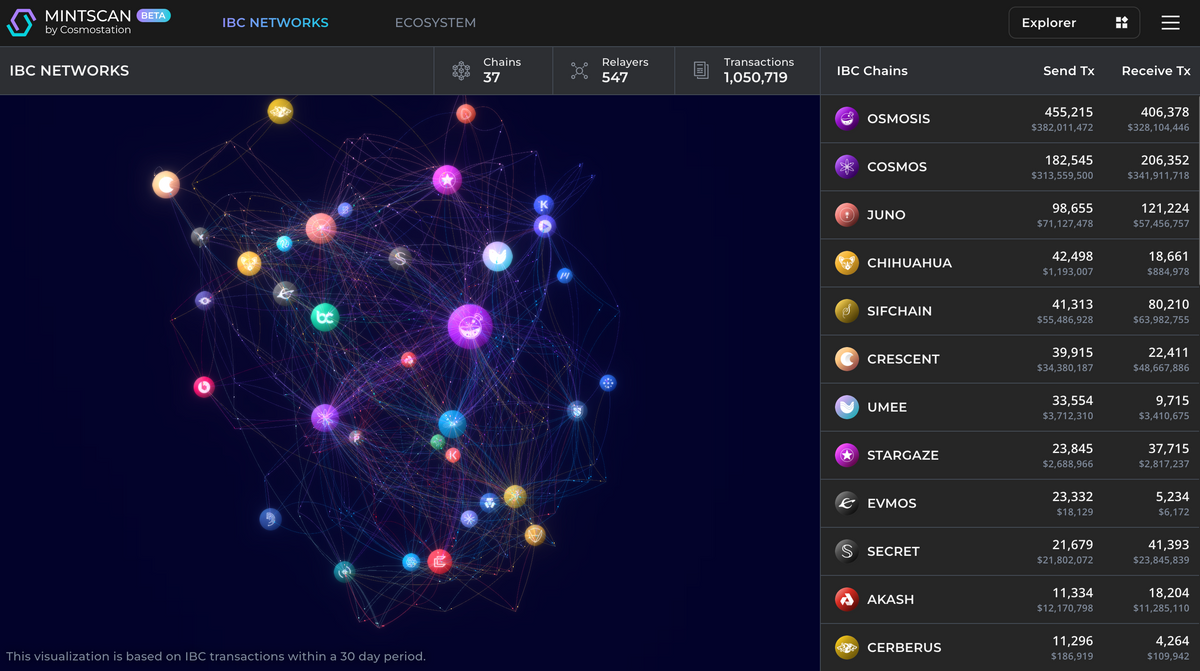The height and width of the screenshot is (671, 1200).
Task: Click the Evmos icon in chains list
Action: (847, 503)
